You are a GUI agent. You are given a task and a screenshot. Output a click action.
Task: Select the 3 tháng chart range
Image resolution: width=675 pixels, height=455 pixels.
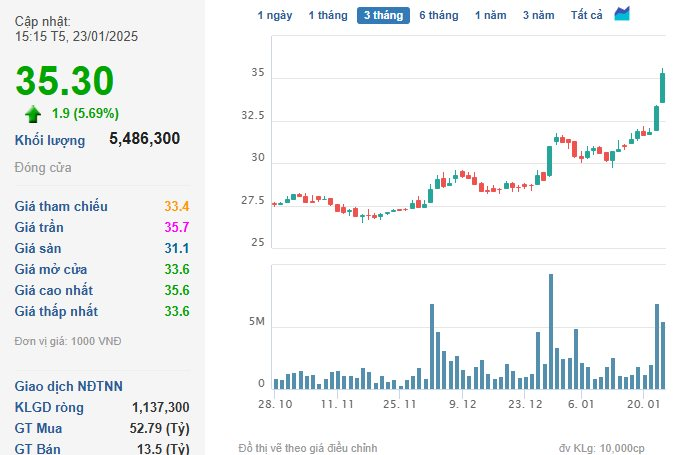tap(383, 15)
